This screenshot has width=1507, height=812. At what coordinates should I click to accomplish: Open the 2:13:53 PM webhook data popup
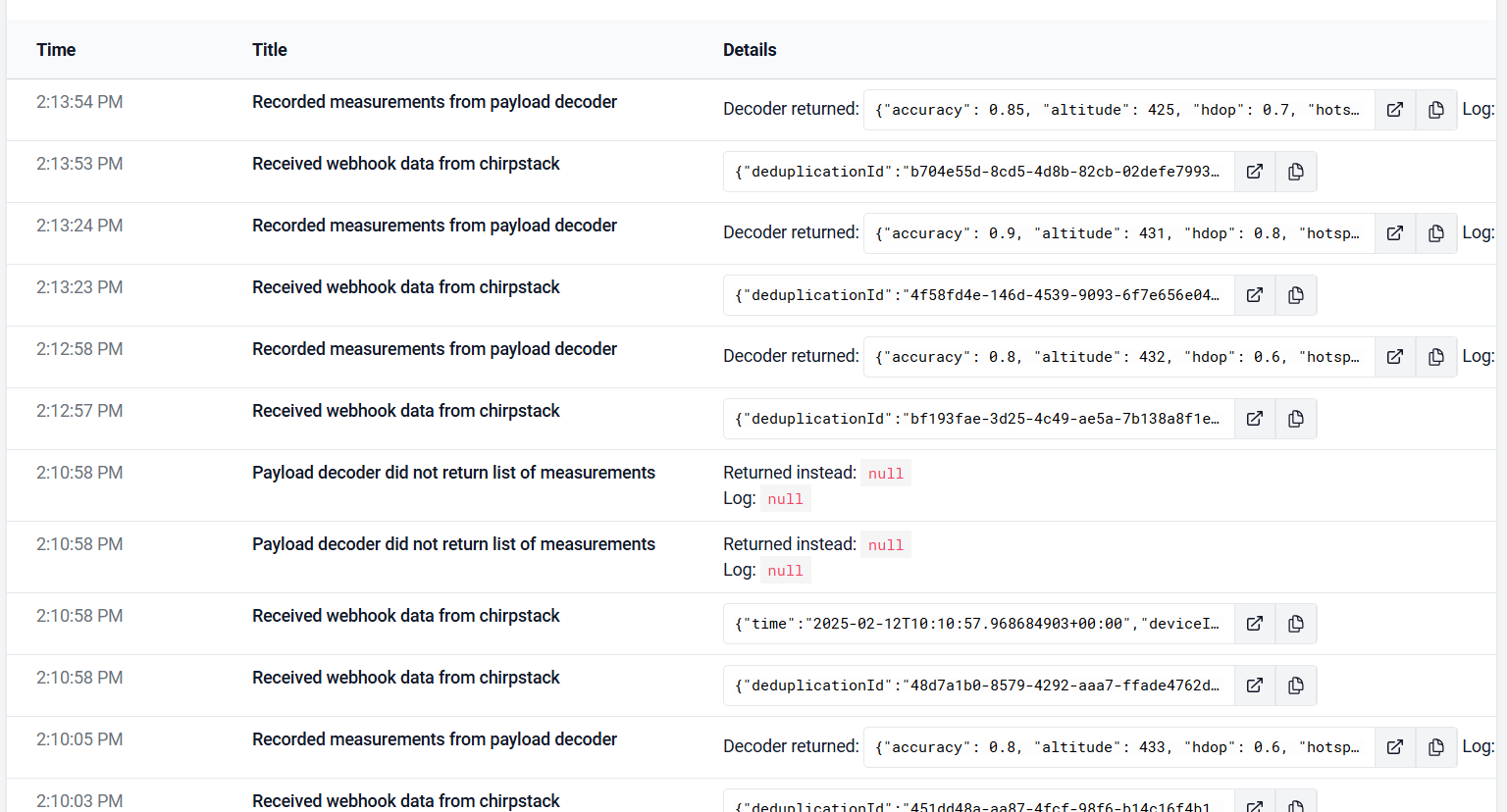click(x=1254, y=172)
